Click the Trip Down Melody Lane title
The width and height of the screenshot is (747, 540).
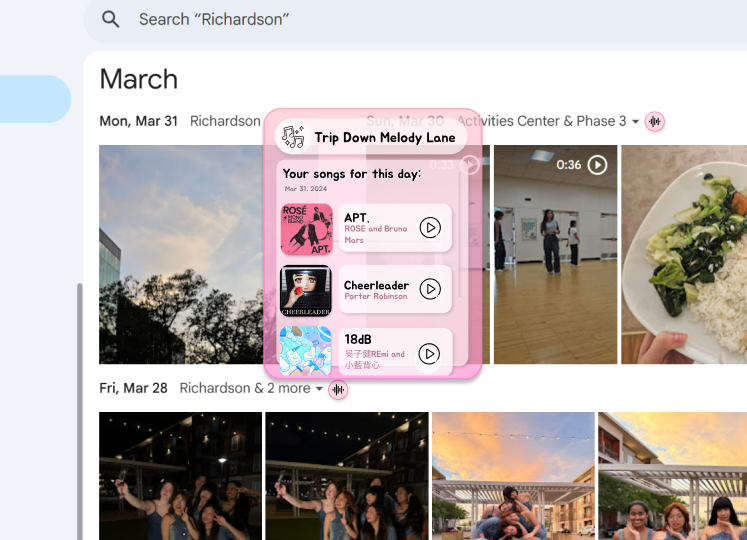(384, 138)
